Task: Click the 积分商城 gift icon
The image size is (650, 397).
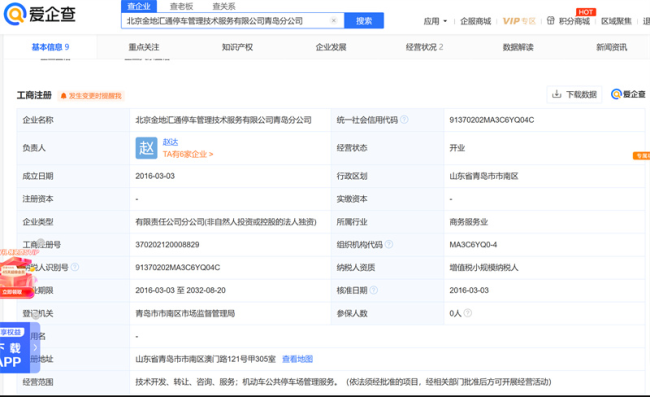Action: point(551,21)
